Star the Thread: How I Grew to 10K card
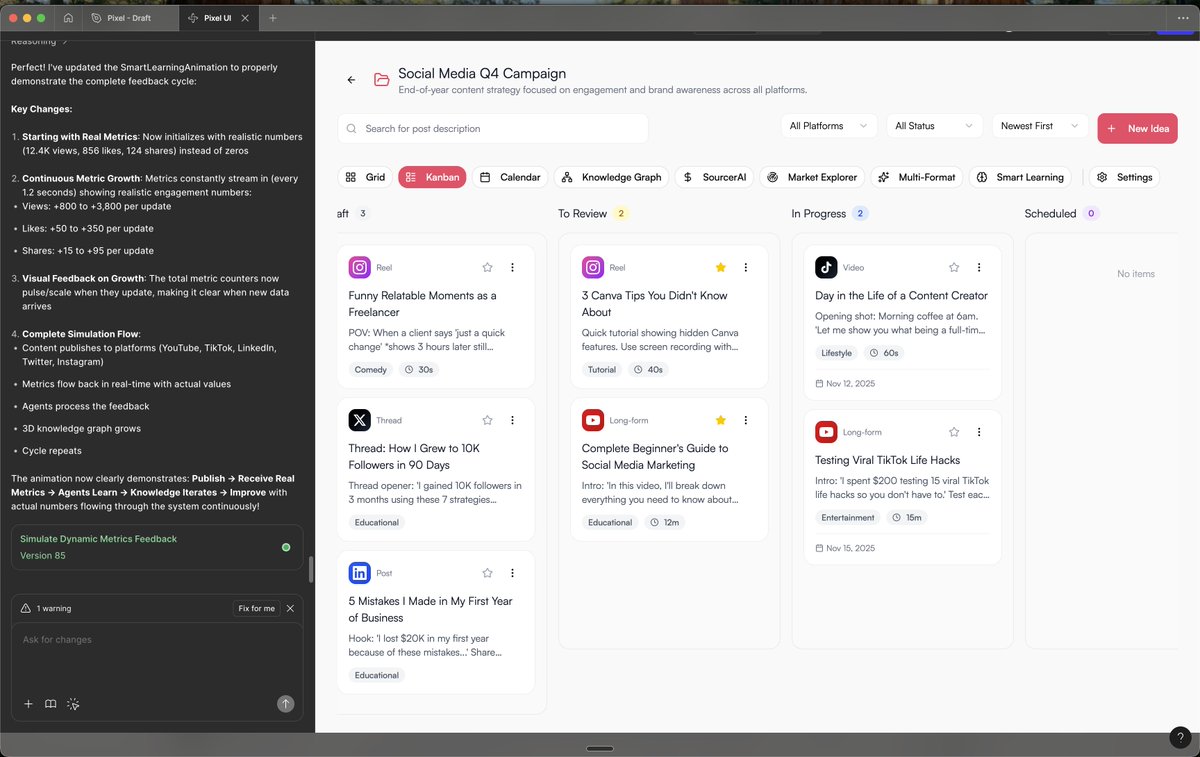 [487, 420]
